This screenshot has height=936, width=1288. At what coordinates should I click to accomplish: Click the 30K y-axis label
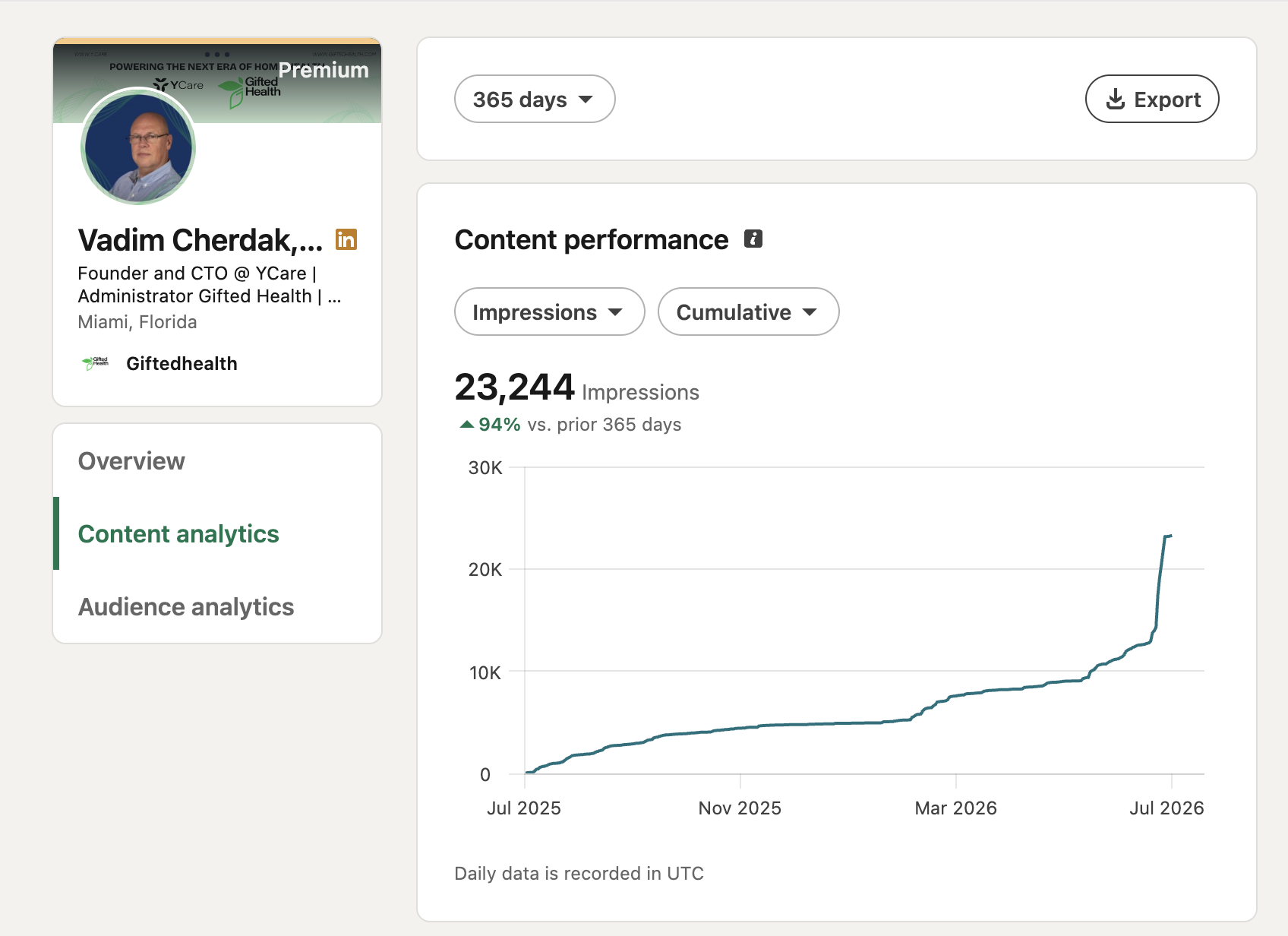point(485,467)
